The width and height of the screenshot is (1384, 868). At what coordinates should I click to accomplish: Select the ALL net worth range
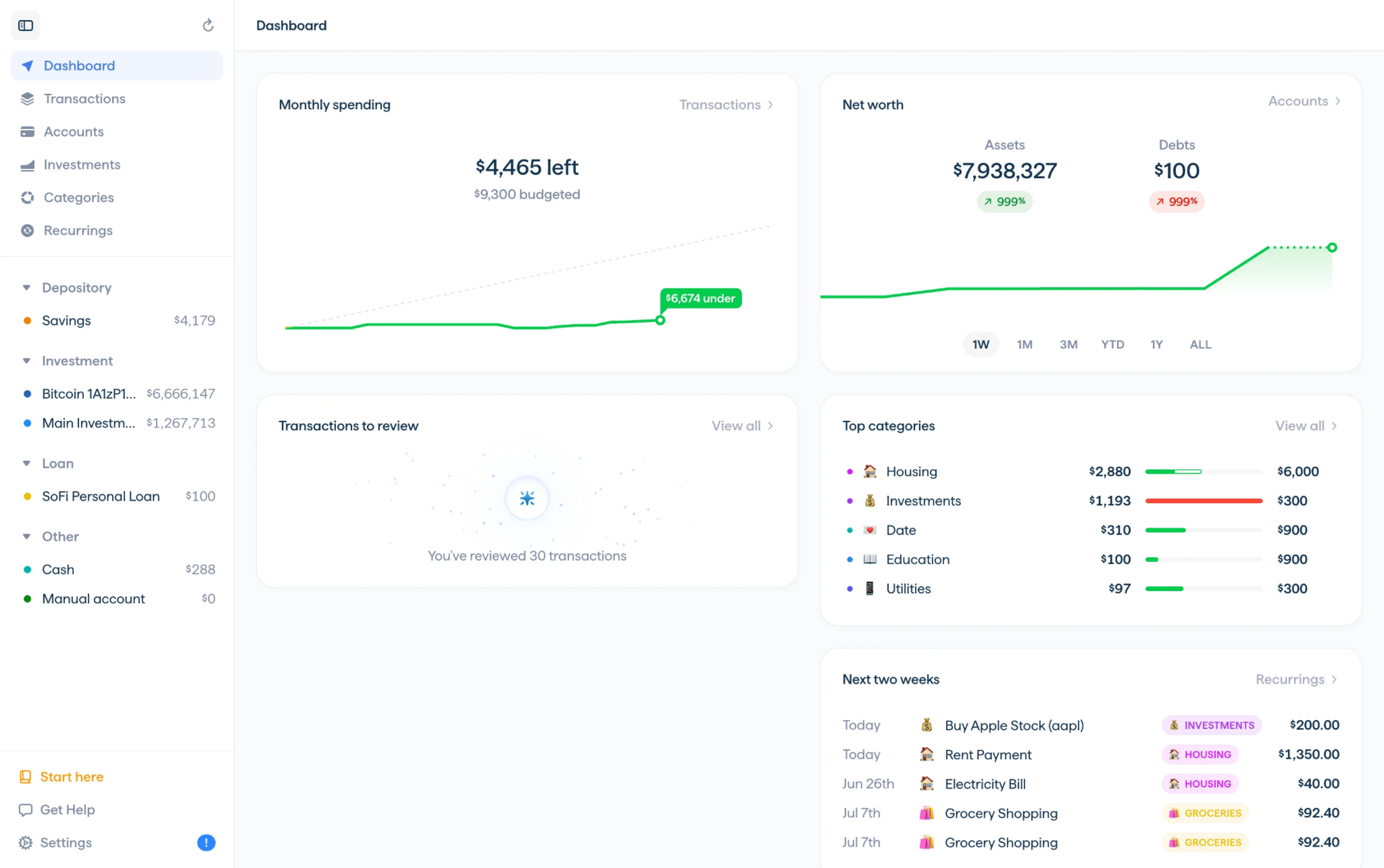pyautogui.click(x=1200, y=344)
